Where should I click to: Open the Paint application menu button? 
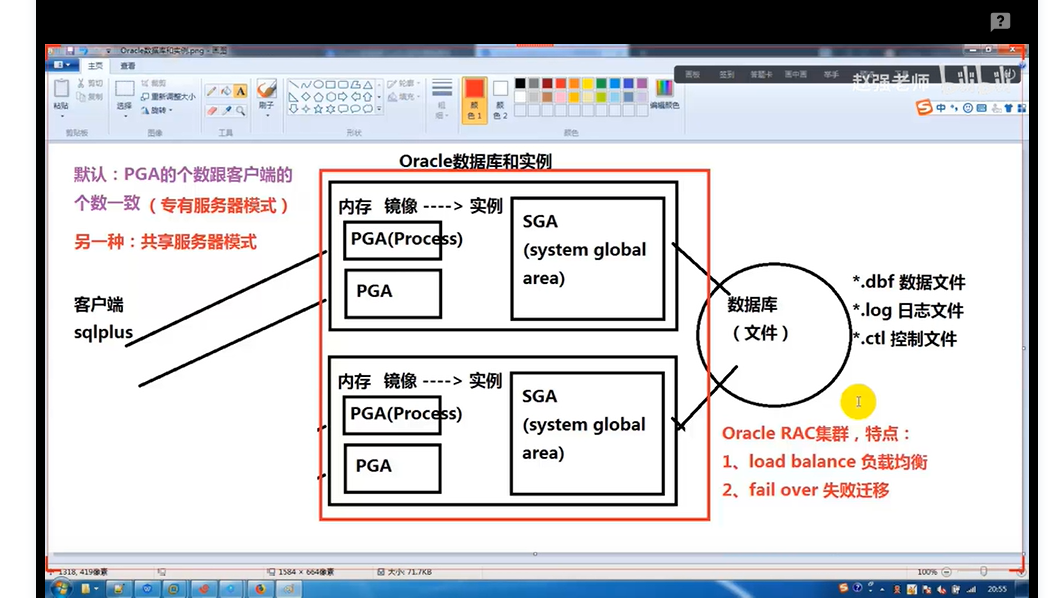(x=62, y=65)
